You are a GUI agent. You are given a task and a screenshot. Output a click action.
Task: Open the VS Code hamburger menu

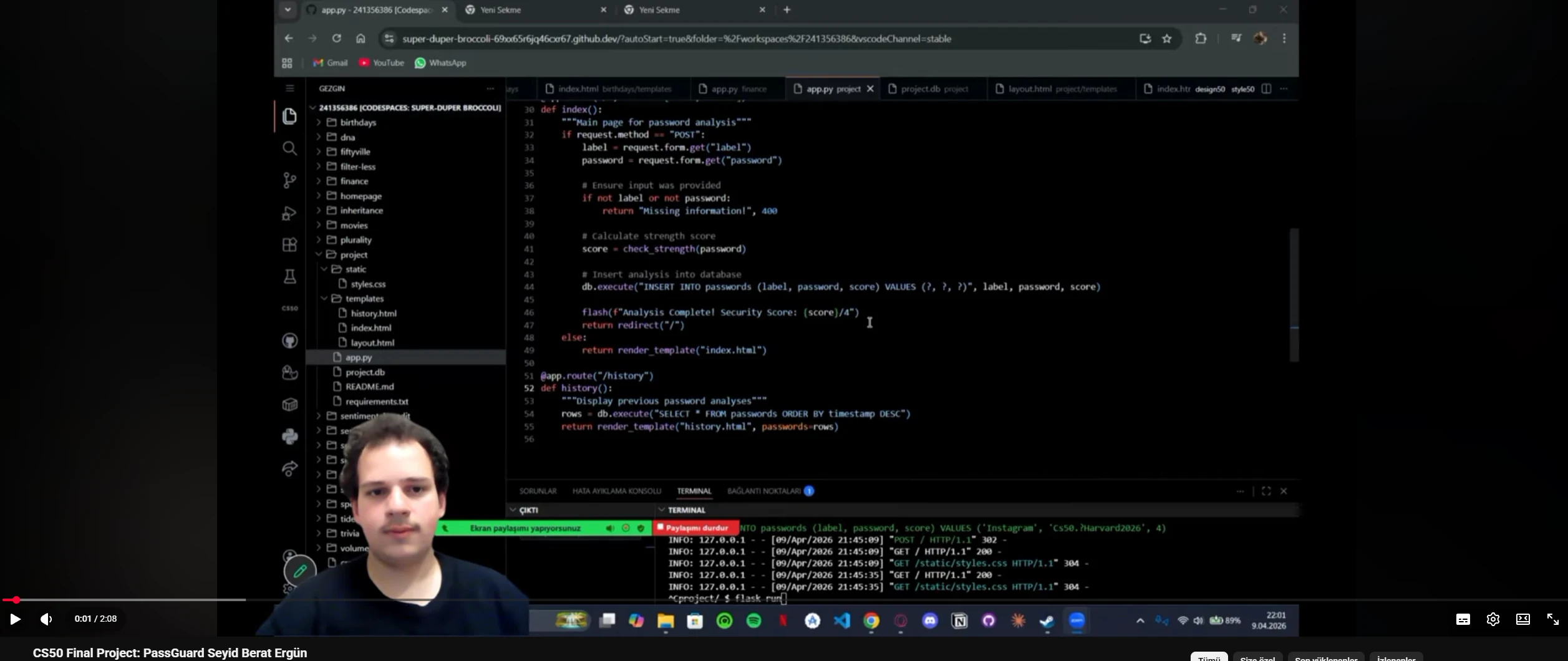(289, 89)
